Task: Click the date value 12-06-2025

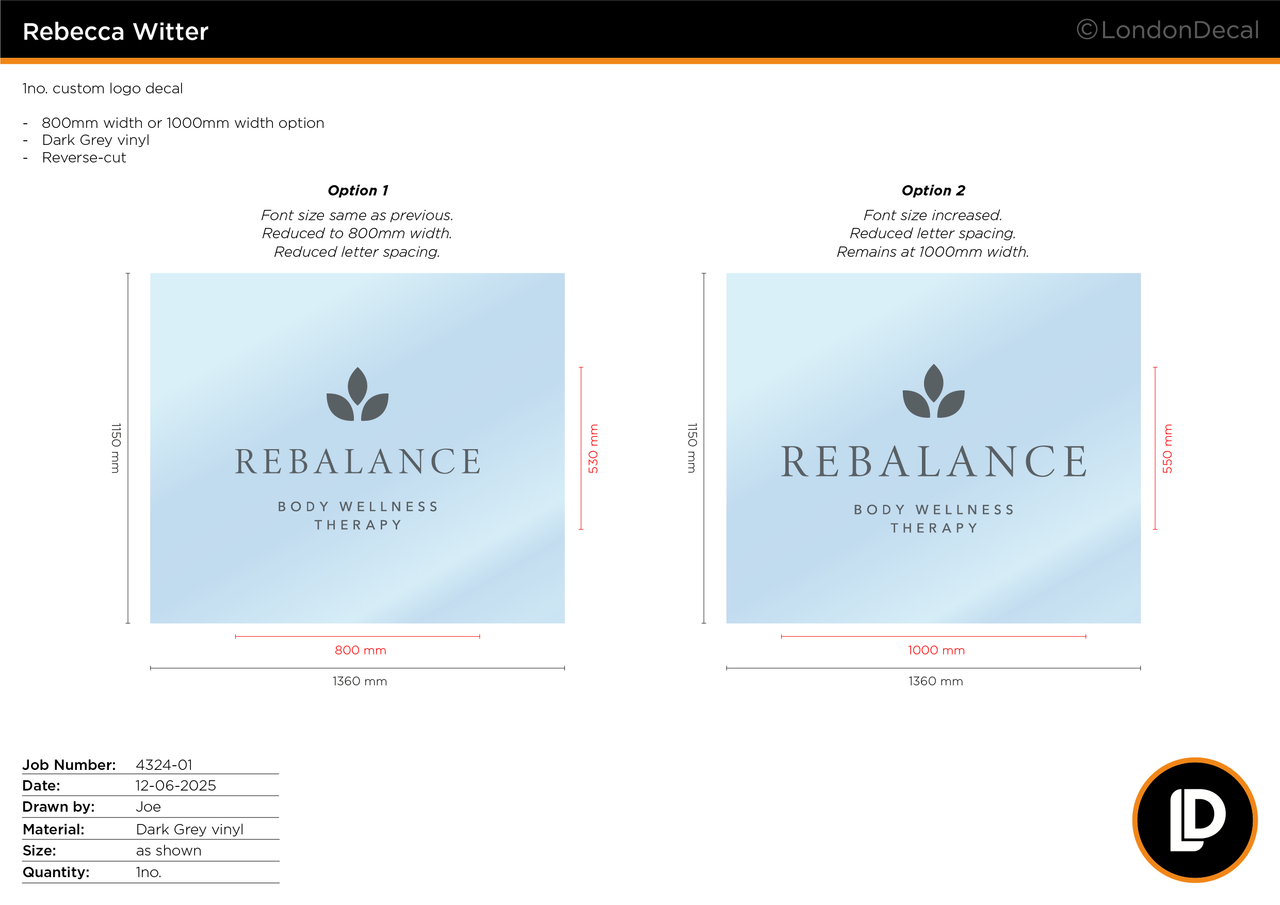Action: (176, 786)
